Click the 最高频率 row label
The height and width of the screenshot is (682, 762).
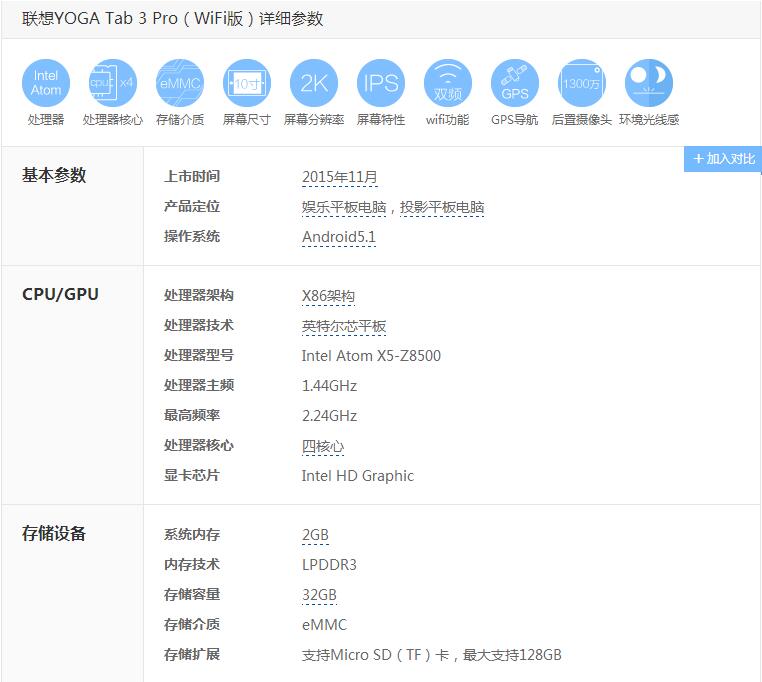pyautogui.click(x=192, y=416)
